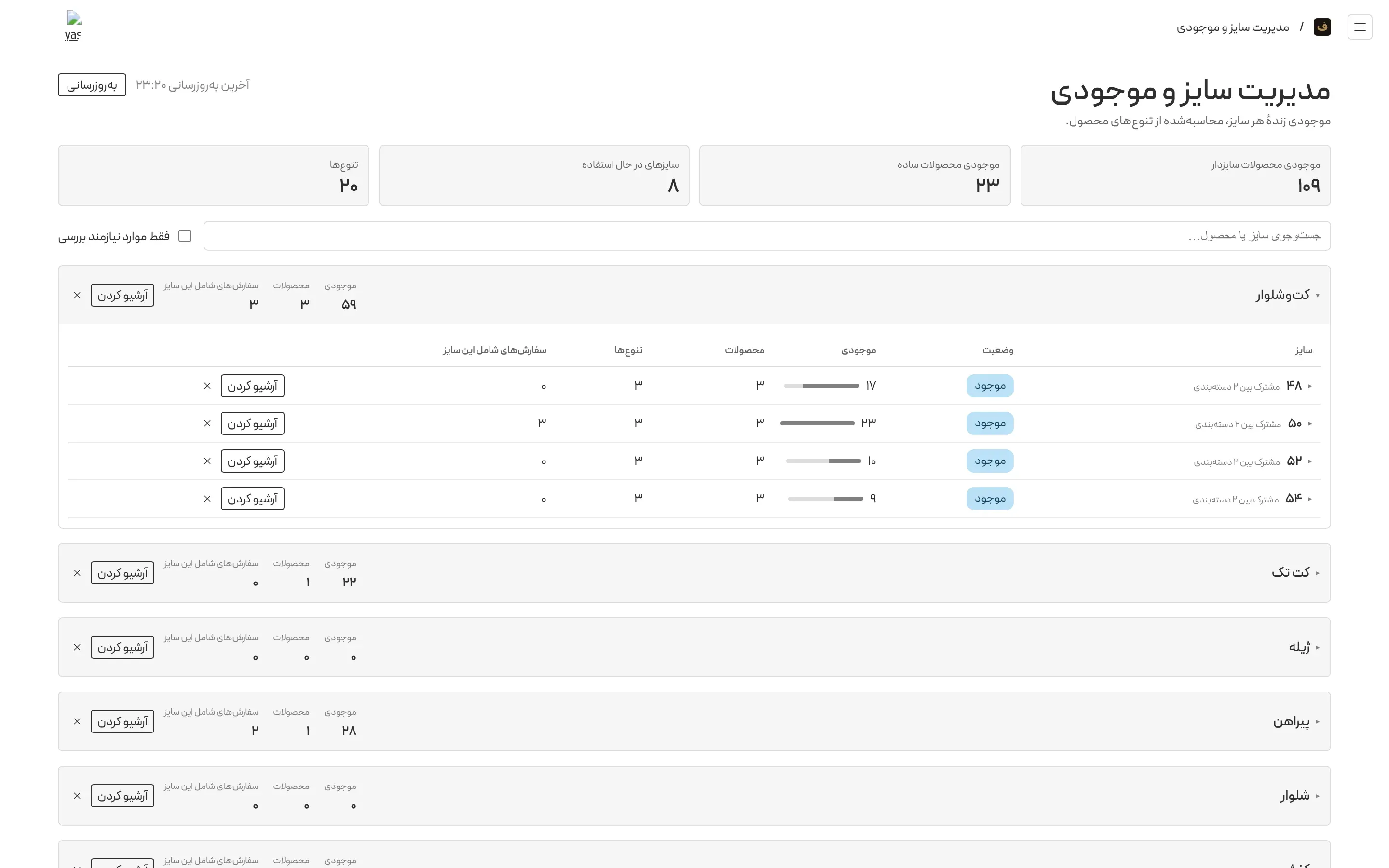Expand the کت تک category

pyautogui.click(x=1317, y=573)
